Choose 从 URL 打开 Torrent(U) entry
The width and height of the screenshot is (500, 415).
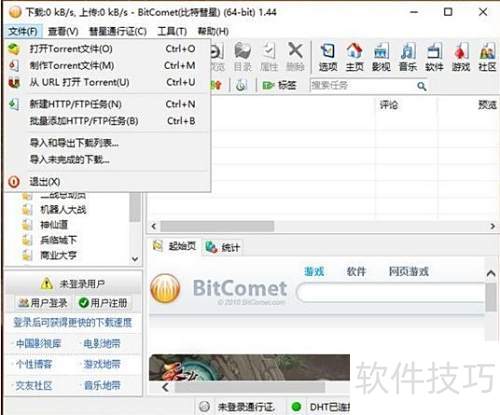(107, 82)
